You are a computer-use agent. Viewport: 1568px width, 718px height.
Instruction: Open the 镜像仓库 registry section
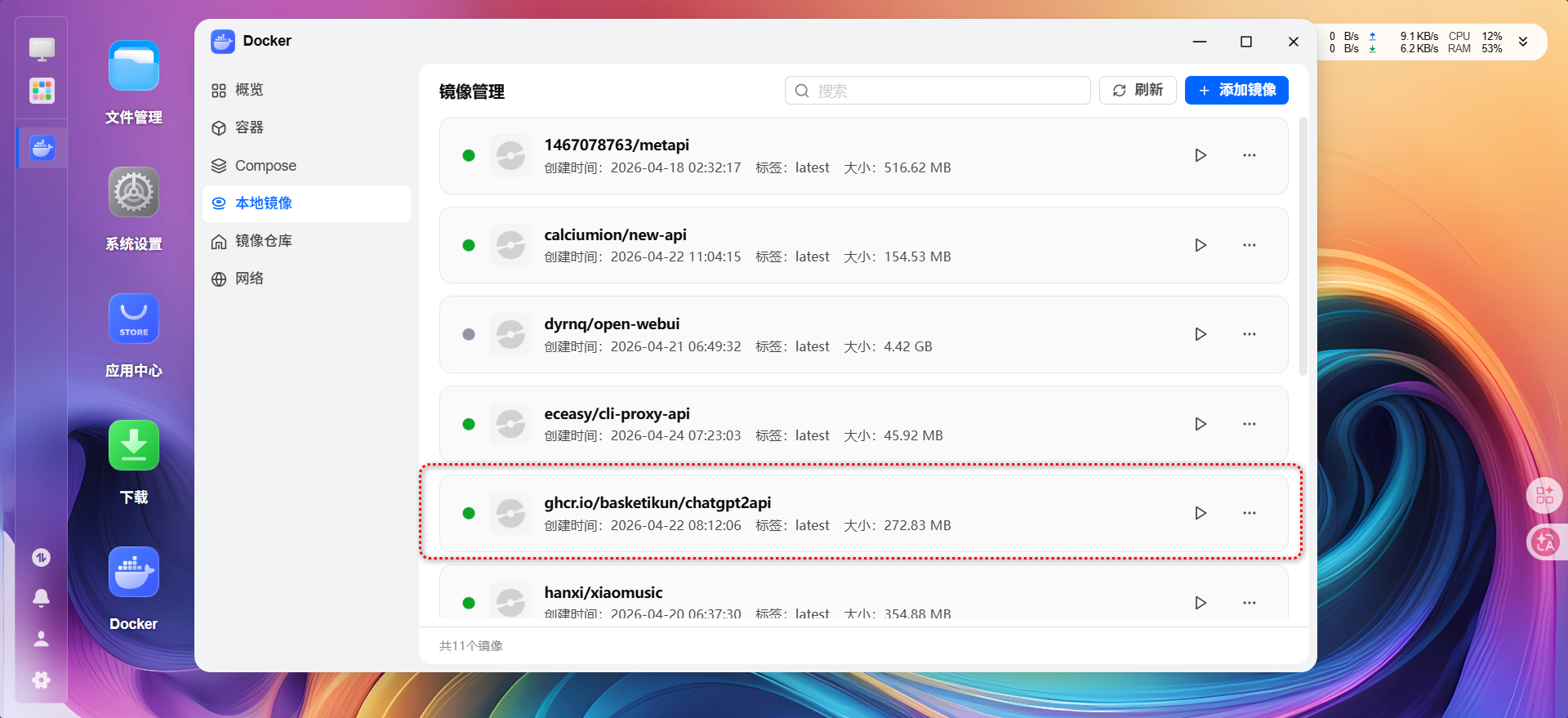(x=306, y=241)
